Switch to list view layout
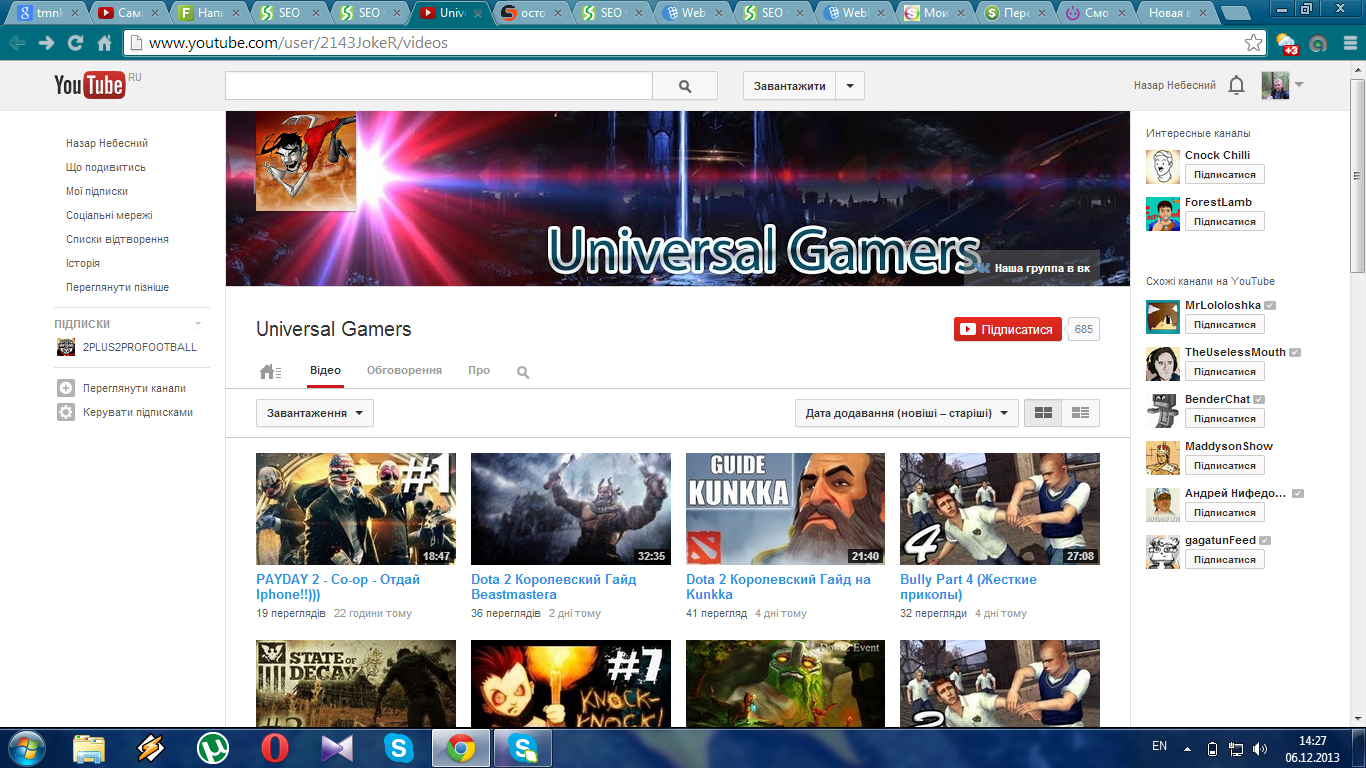Image resolution: width=1366 pixels, height=768 pixels. coord(1080,413)
